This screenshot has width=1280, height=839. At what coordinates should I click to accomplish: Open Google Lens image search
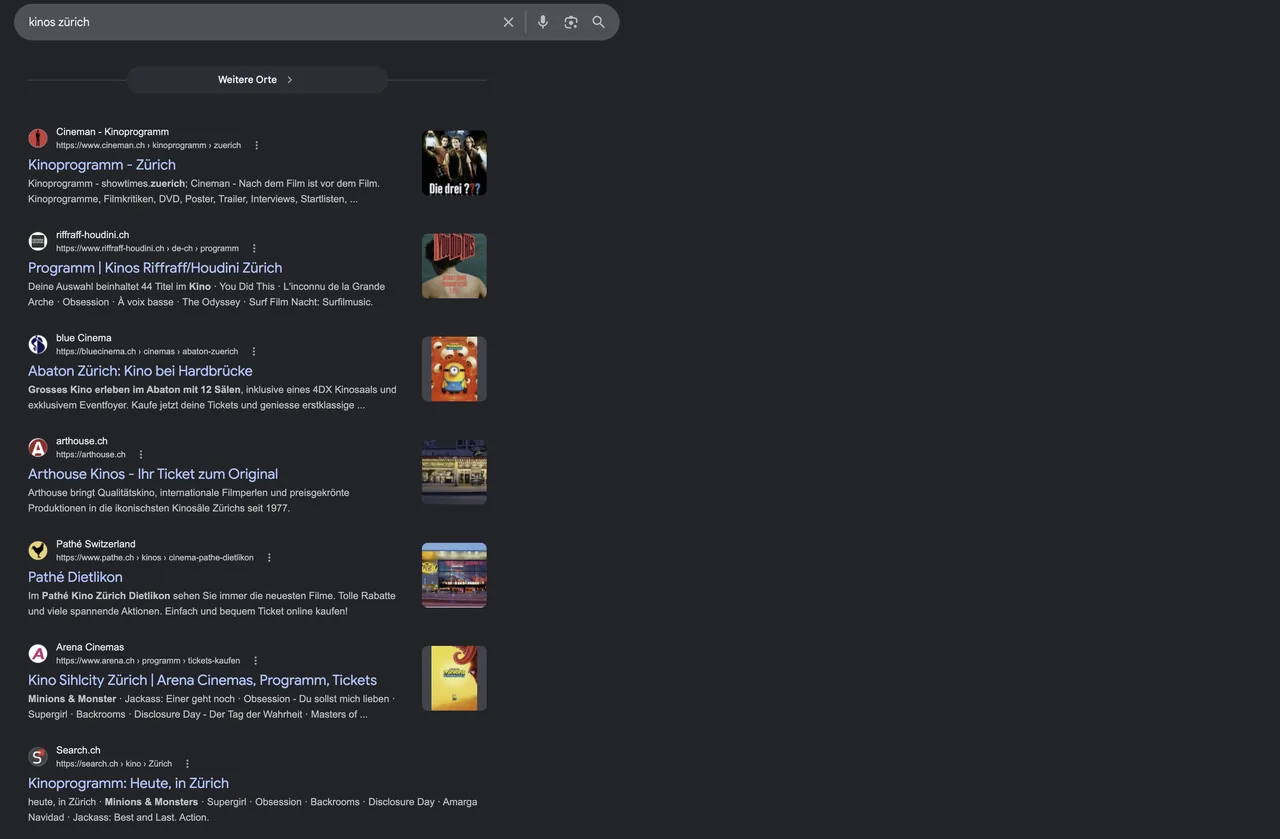pos(571,22)
